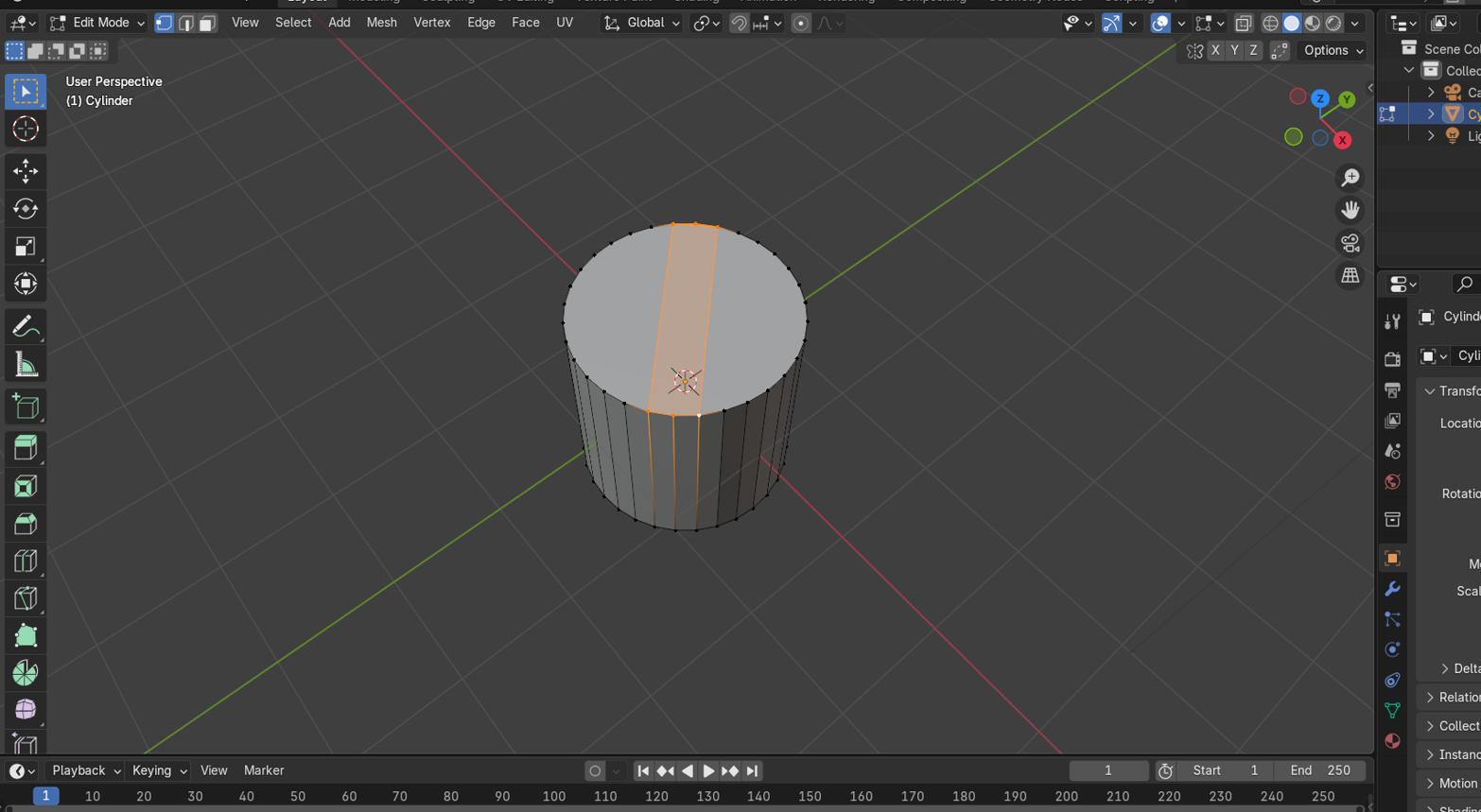Enable edge select mode
1481x812 pixels.
[186, 23]
